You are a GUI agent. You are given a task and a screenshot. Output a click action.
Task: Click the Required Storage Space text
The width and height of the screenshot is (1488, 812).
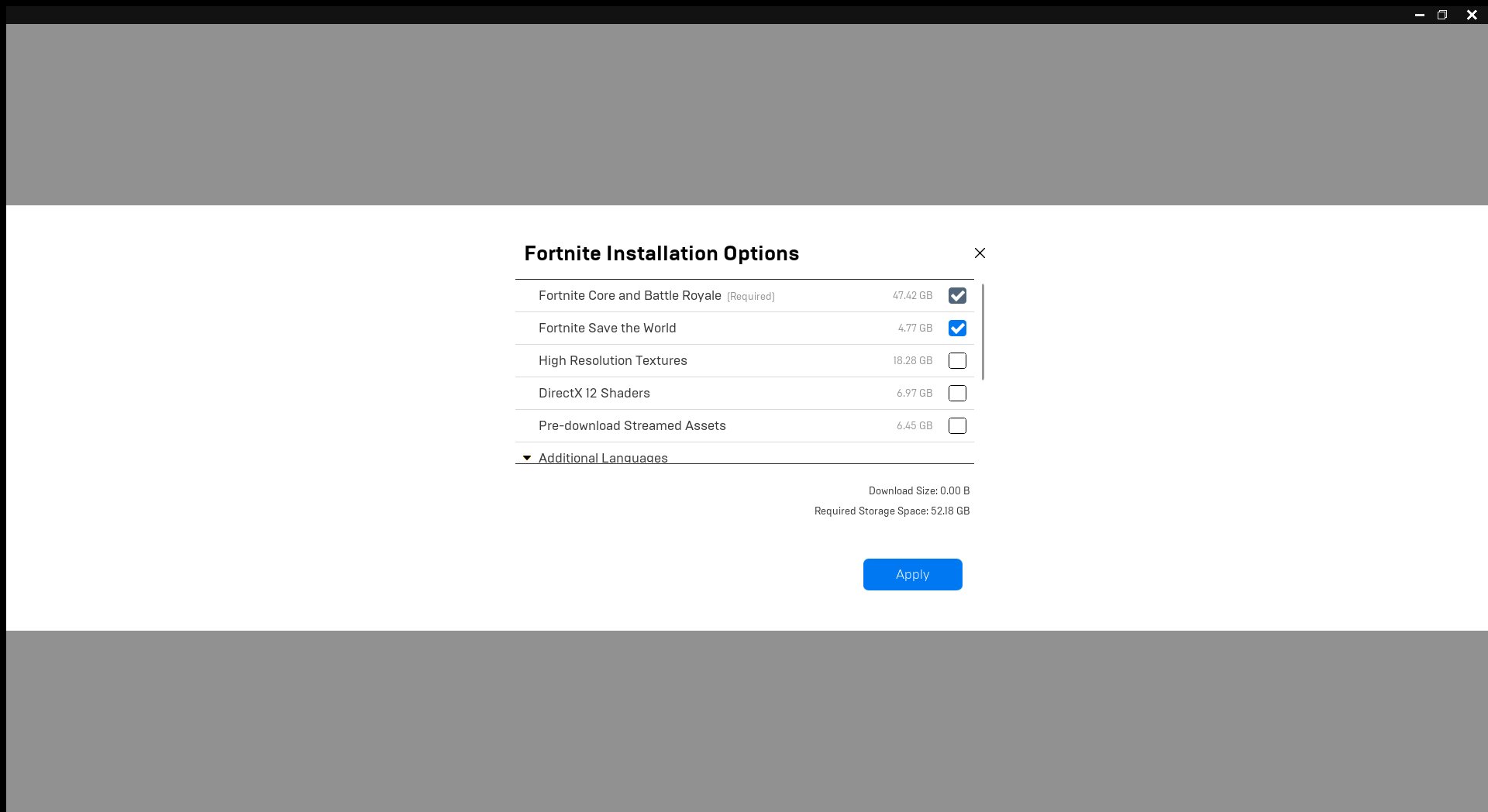891,511
